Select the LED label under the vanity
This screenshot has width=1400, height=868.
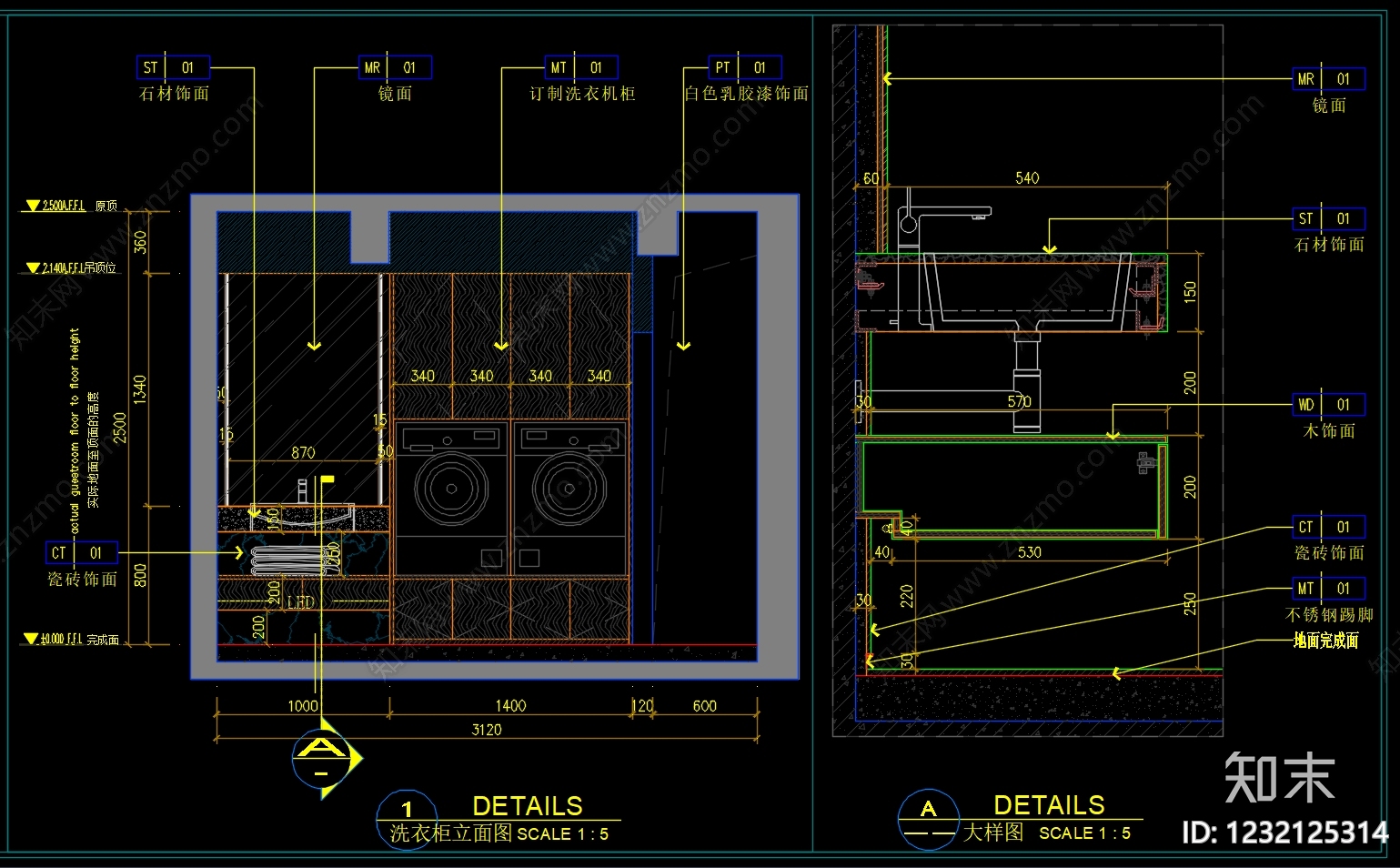pos(301,603)
